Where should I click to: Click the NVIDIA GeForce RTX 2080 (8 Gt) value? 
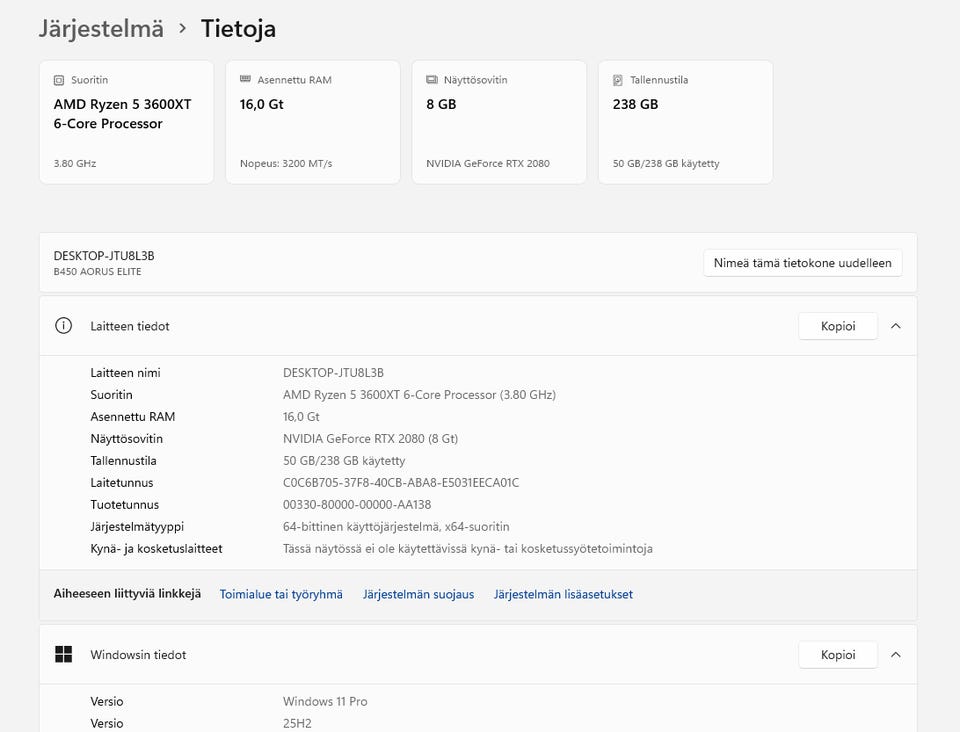pyautogui.click(x=370, y=438)
